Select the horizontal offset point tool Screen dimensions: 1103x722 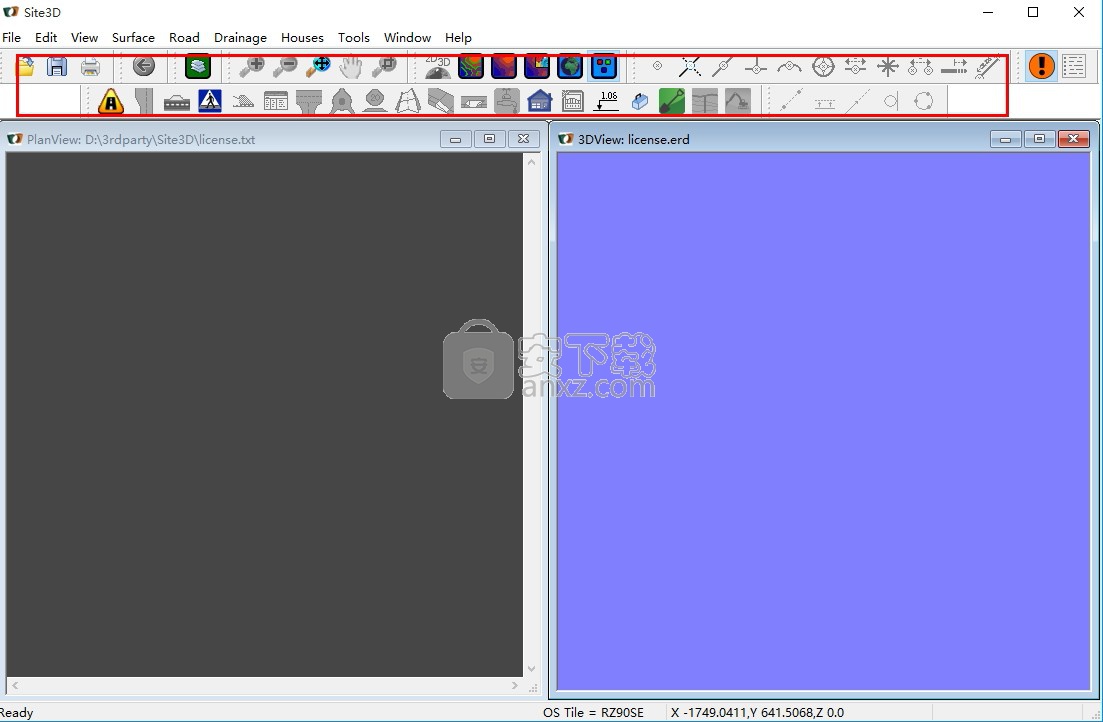[x=855, y=67]
